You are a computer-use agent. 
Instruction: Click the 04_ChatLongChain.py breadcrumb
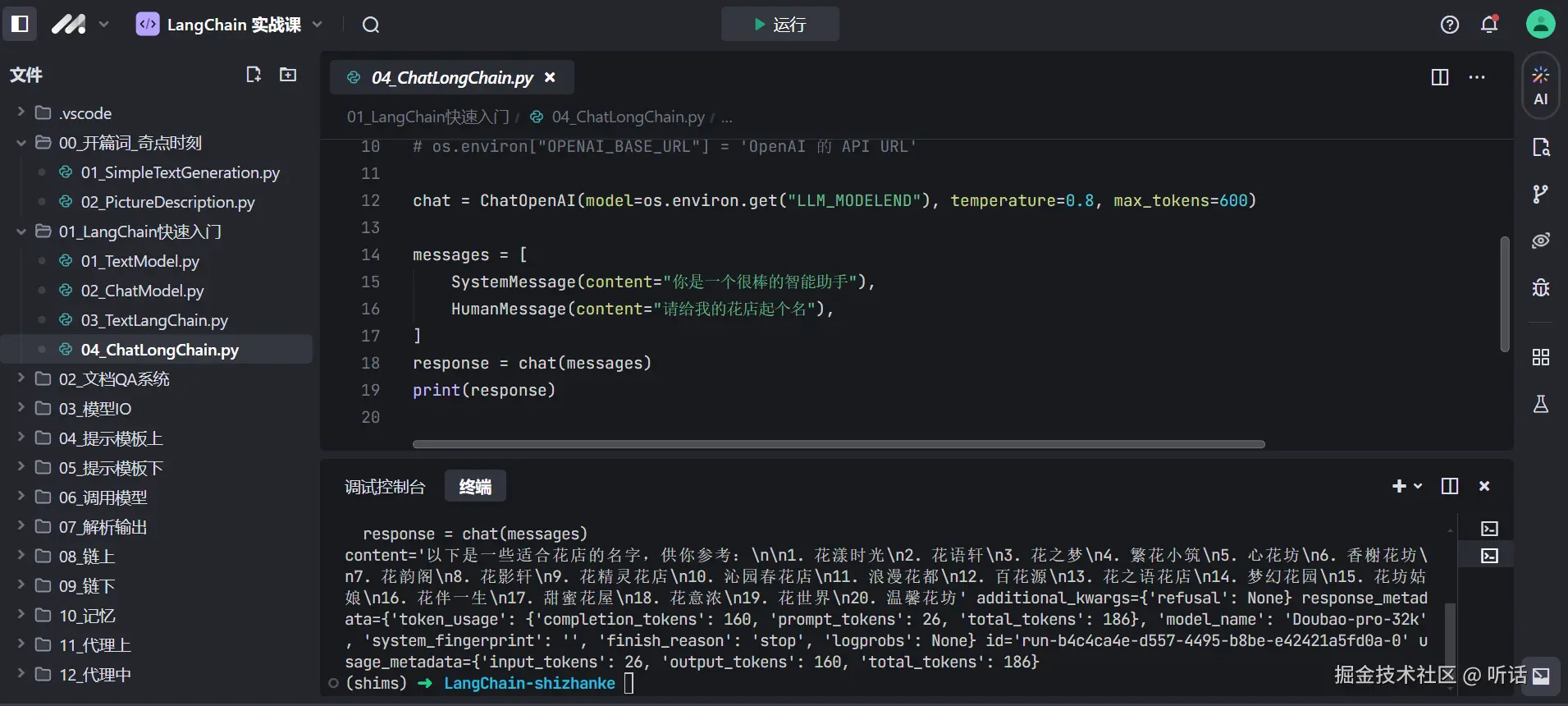click(x=628, y=117)
